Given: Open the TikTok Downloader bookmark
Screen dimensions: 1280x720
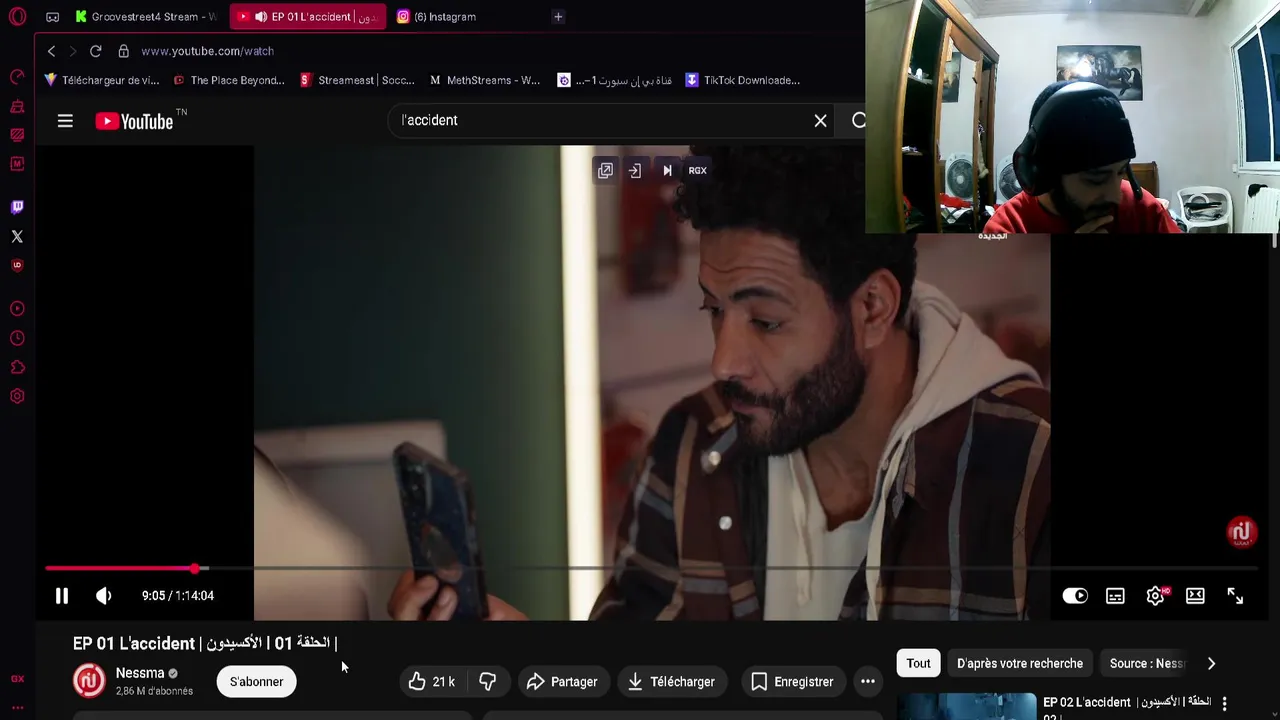Looking at the screenshot, I should (743, 80).
